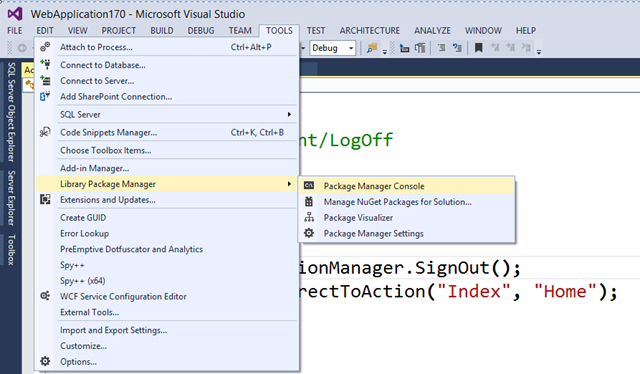Image resolution: width=640 pixels, height=374 pixels.
Task: Open Add-in Manager
Action: (167, 168)
